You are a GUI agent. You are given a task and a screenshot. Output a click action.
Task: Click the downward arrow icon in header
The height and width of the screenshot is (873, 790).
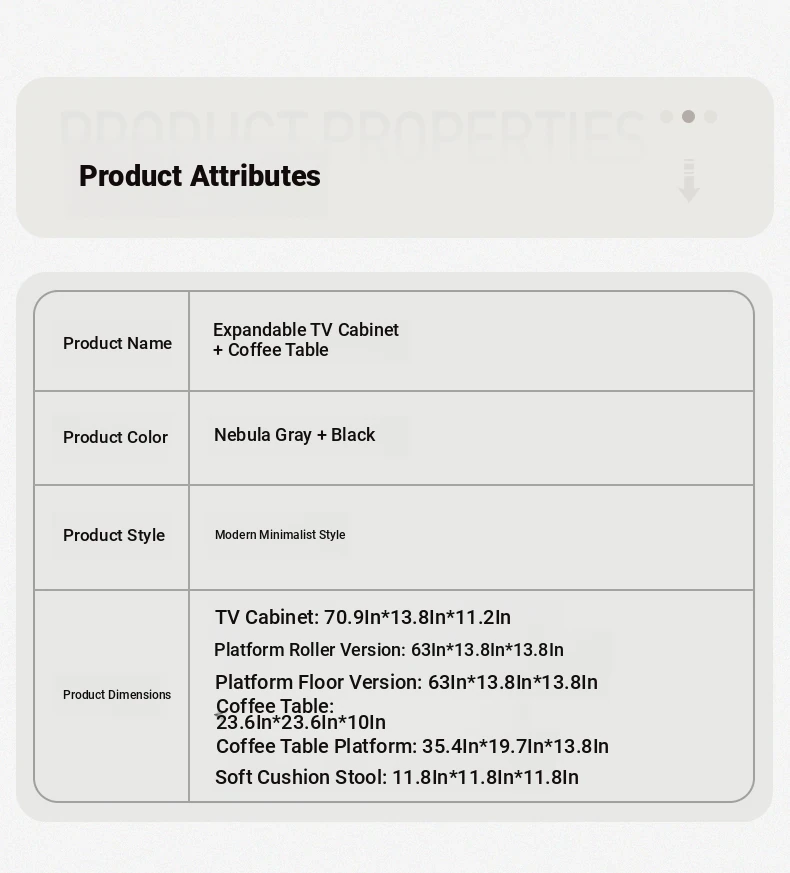pyautogui.click(x=689, y=181)
